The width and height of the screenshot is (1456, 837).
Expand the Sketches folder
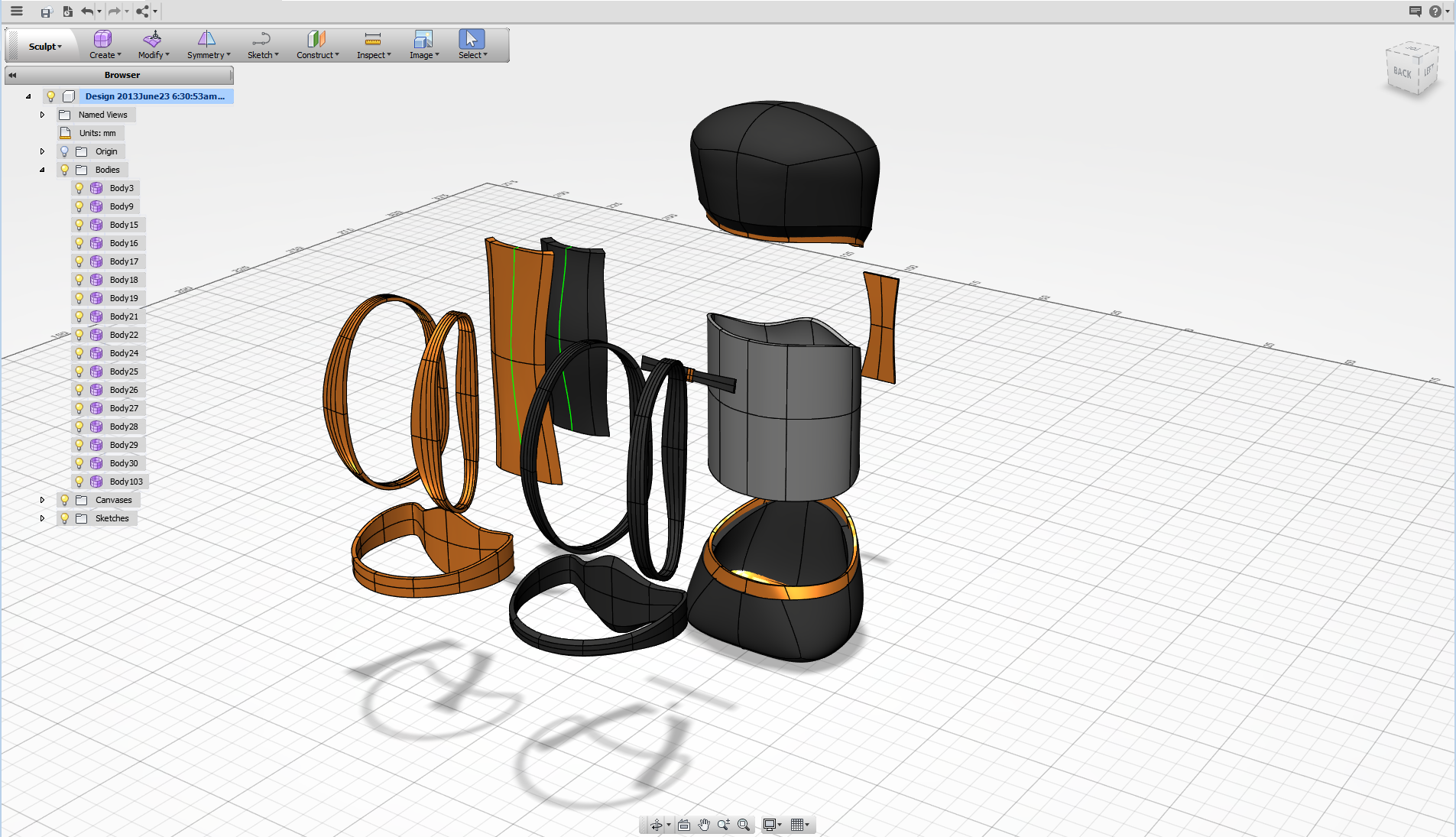(42, 518)
